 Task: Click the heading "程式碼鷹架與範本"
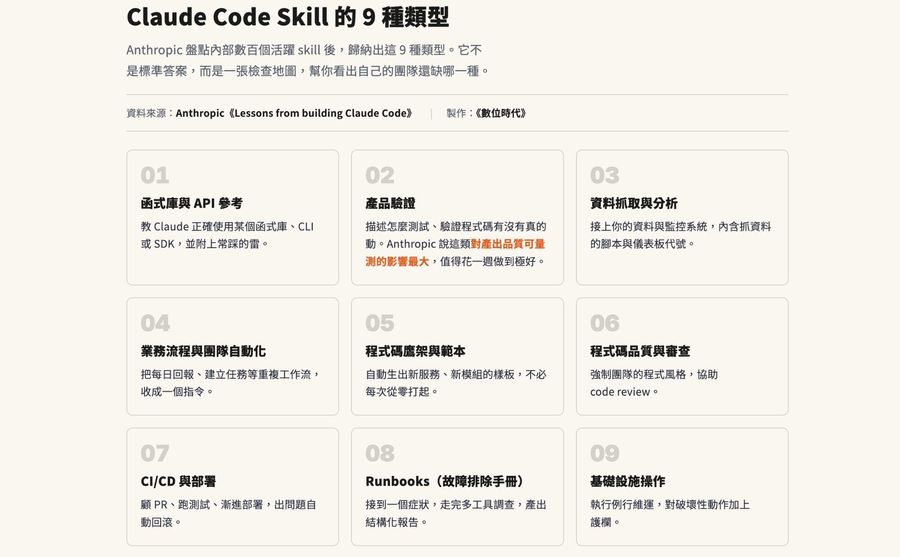point(416,351)
